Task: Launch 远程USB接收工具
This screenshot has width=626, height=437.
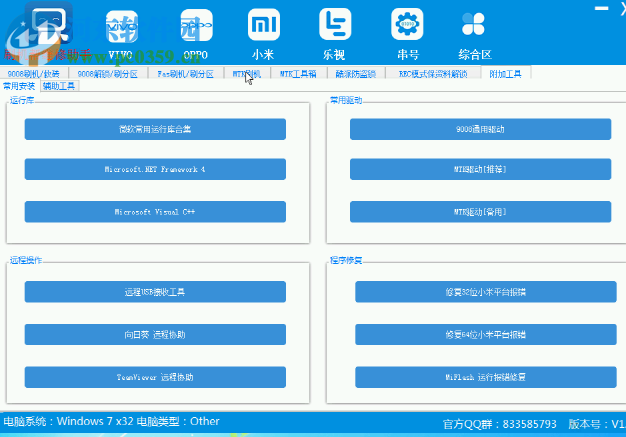Action: (x=155, y=292)
